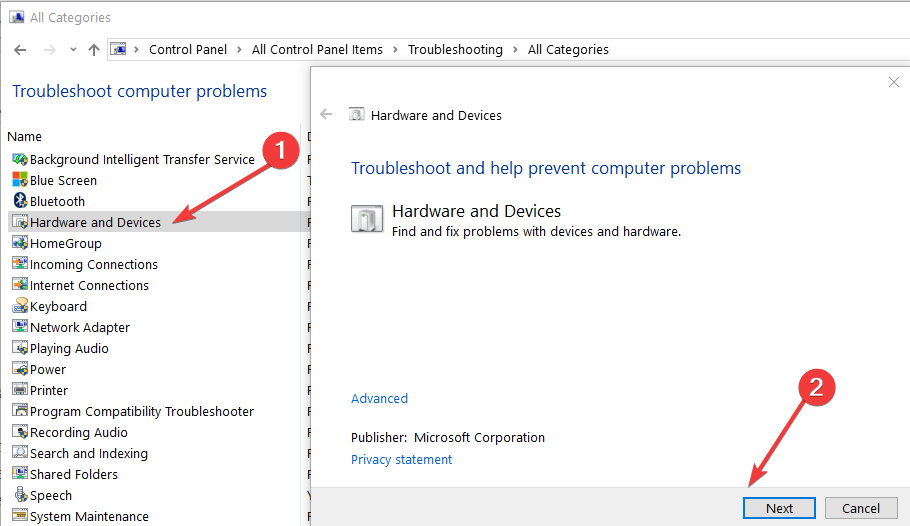Go back using the Explorer back arrow
Viewport: 910px width, 526px height.
tap(20, 50)
